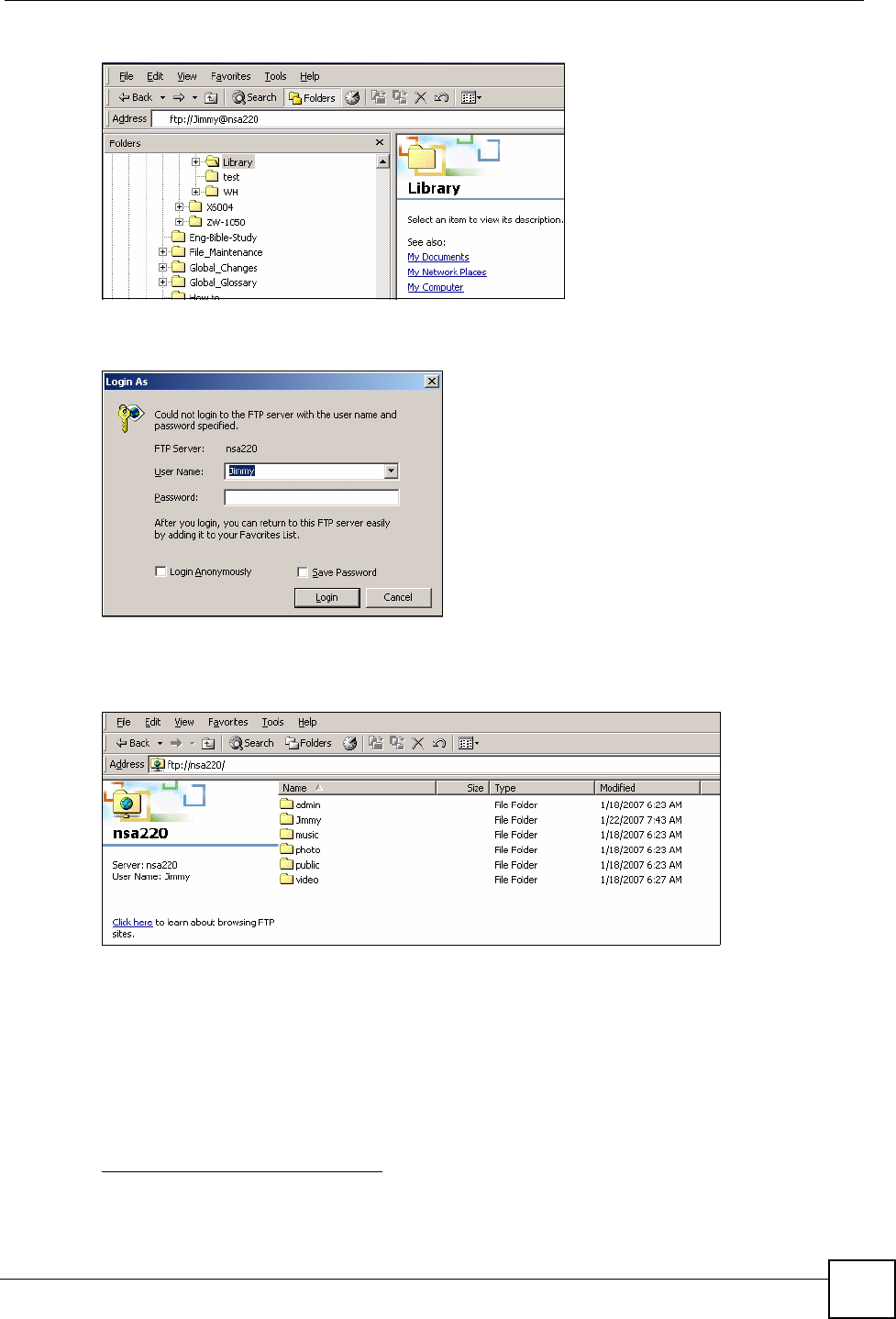This screenshot has height=1319, width=896.
Task: Toggle Folders button in top Explorer toolbar
Action: pyautogui.click(x=312, y=97)
